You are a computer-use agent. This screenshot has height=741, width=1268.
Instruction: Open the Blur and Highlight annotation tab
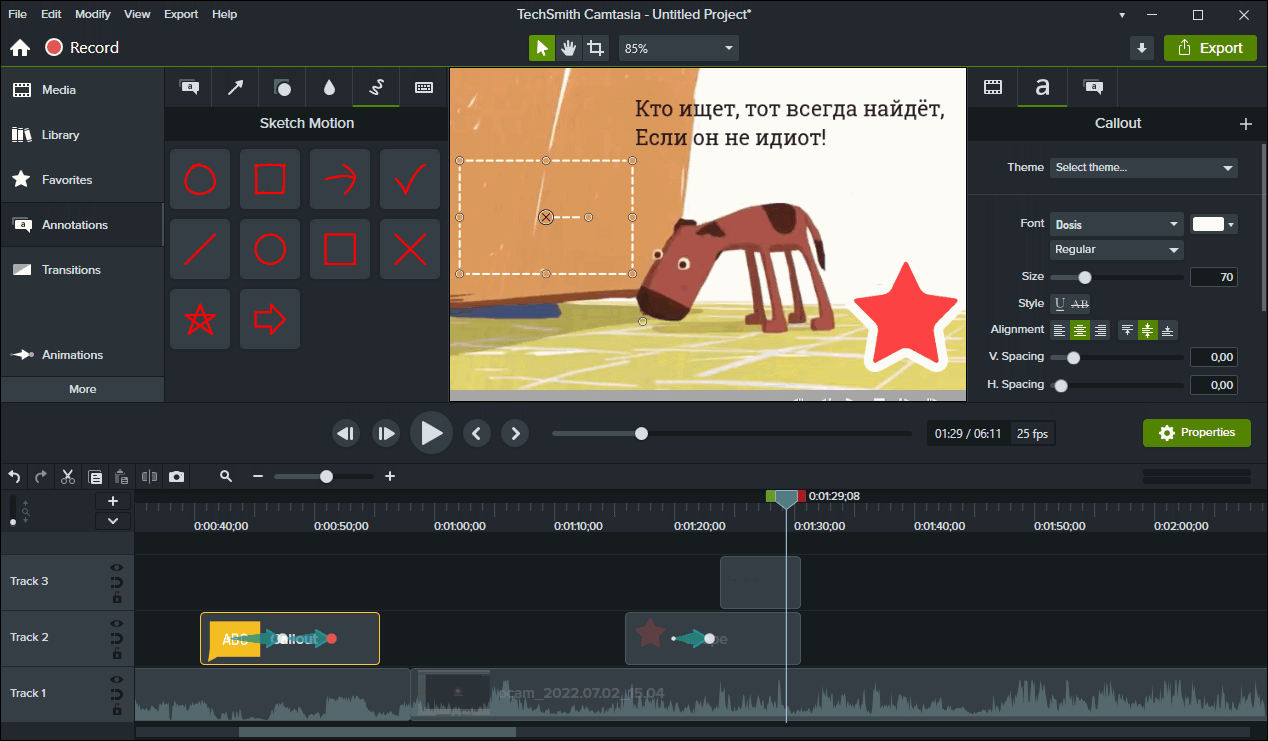[x=329, y=88]
